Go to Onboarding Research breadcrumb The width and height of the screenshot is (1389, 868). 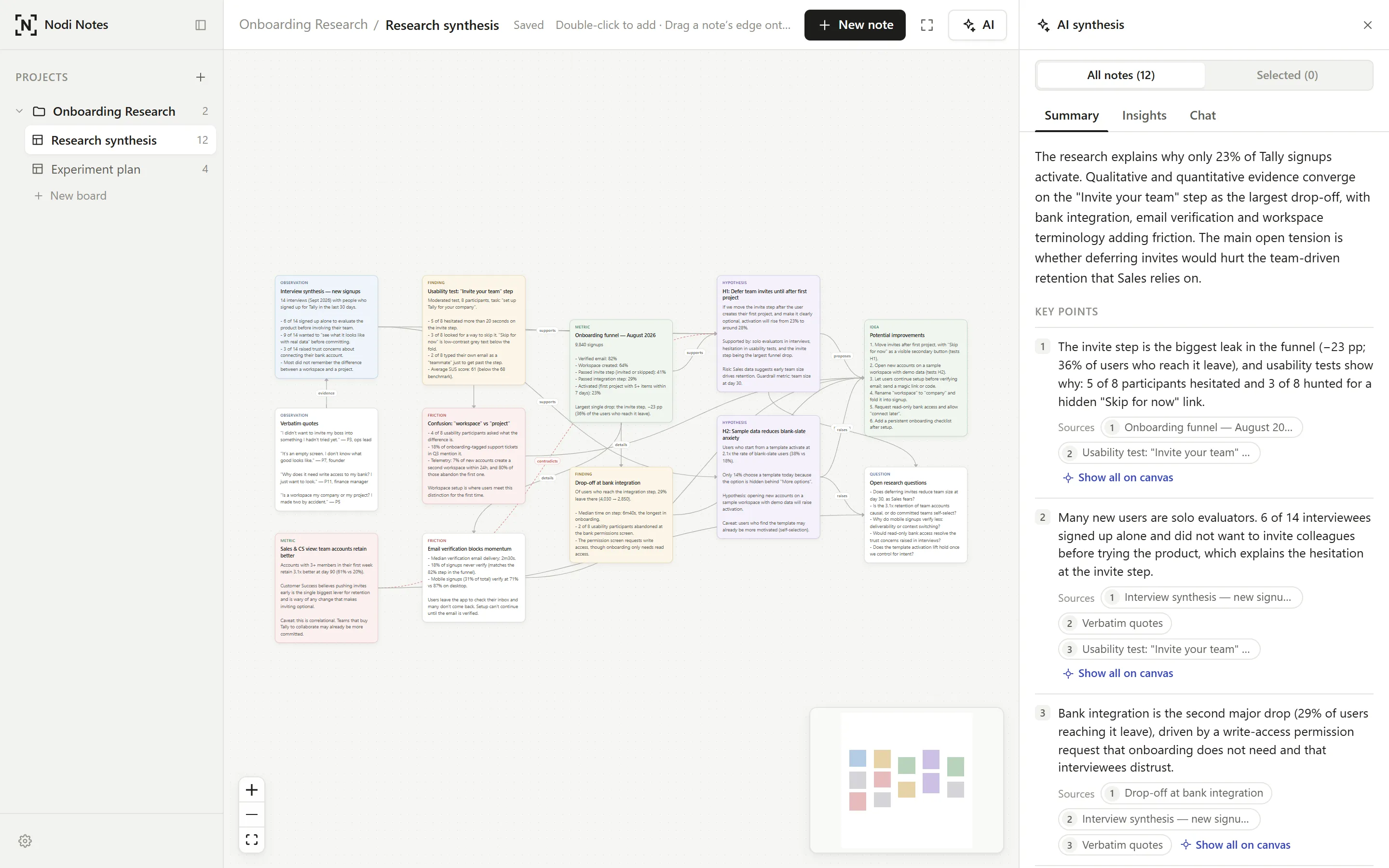point(303,25)
